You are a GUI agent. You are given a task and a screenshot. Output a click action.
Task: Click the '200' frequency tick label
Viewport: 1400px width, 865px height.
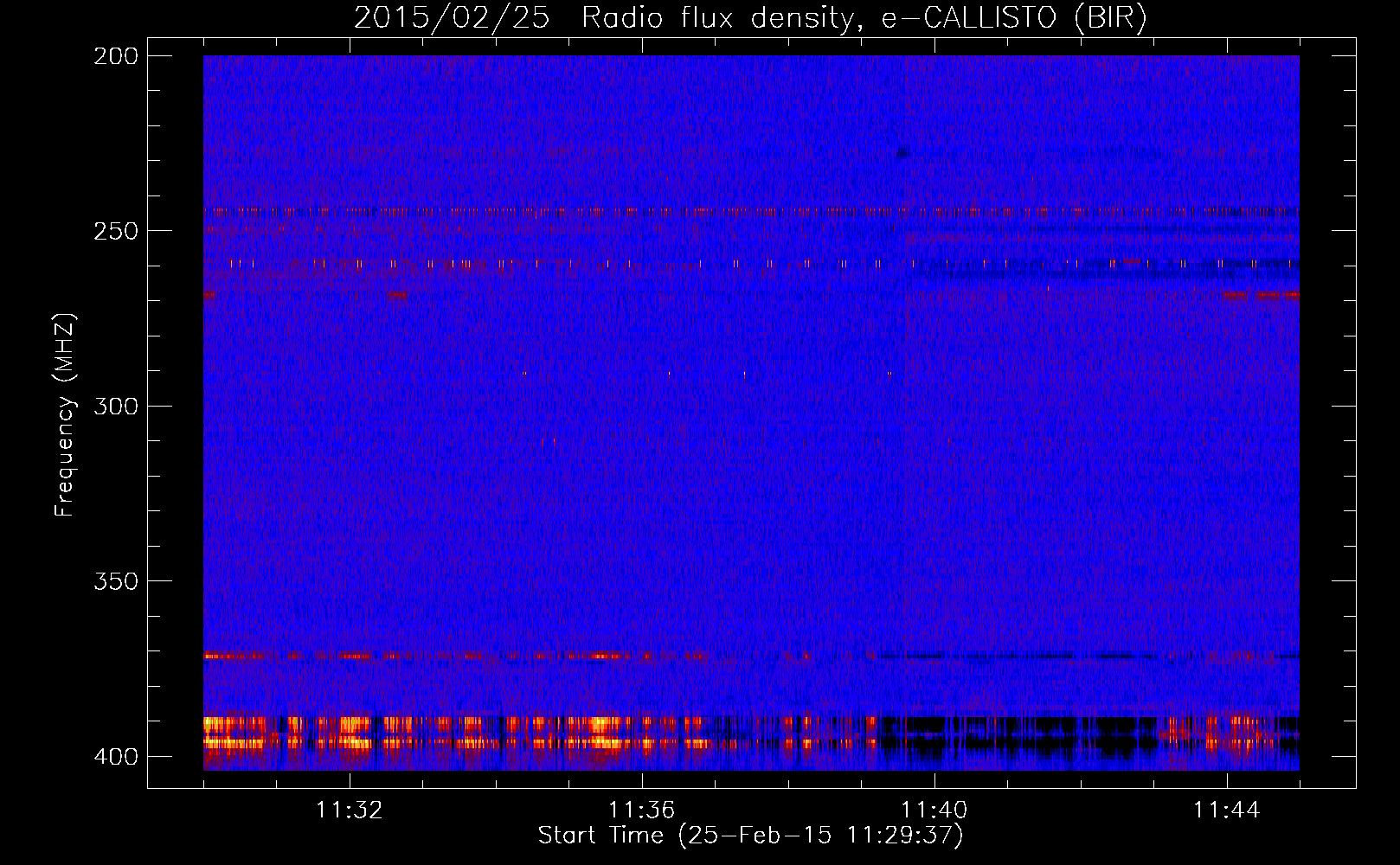(116, 56)
